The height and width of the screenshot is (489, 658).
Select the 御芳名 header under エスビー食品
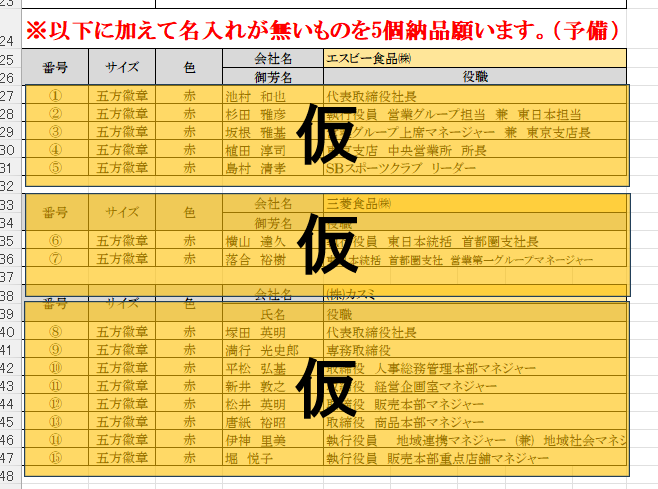coord(273,76)
